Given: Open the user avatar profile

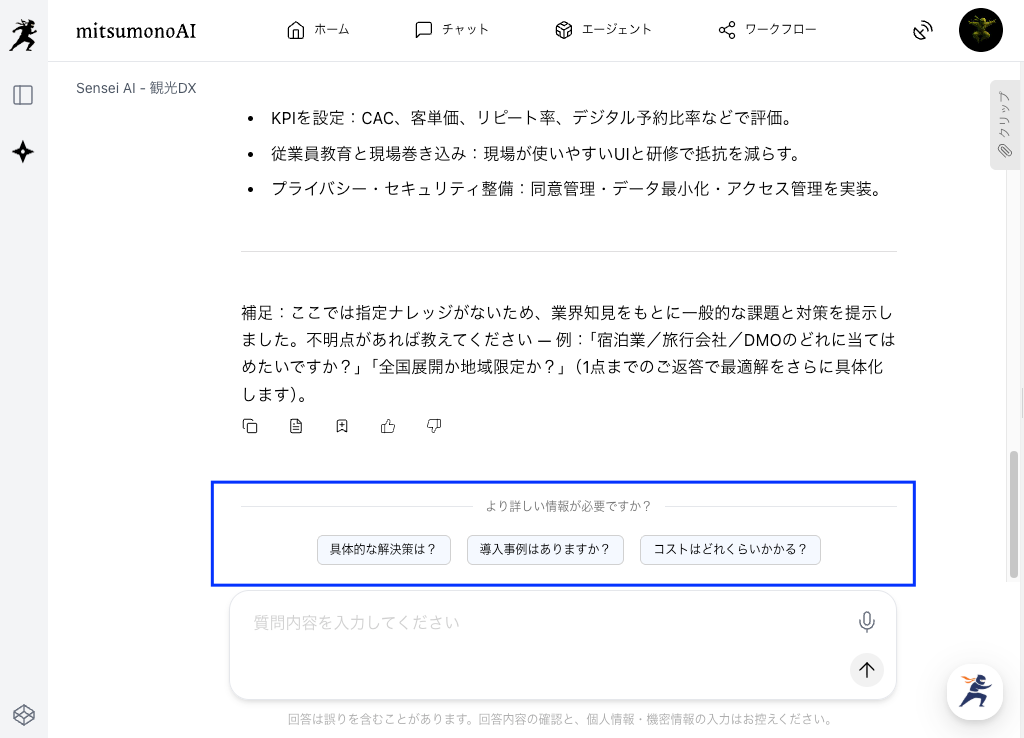Looking at the screenshot, I should (980, 30).
